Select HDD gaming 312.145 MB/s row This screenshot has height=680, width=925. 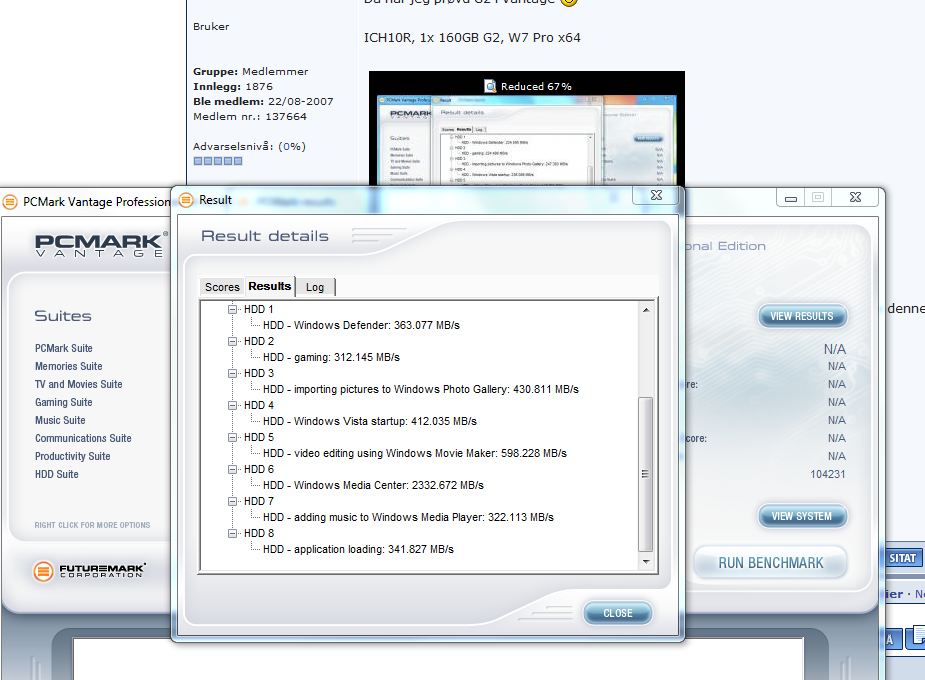pos(331,357)
